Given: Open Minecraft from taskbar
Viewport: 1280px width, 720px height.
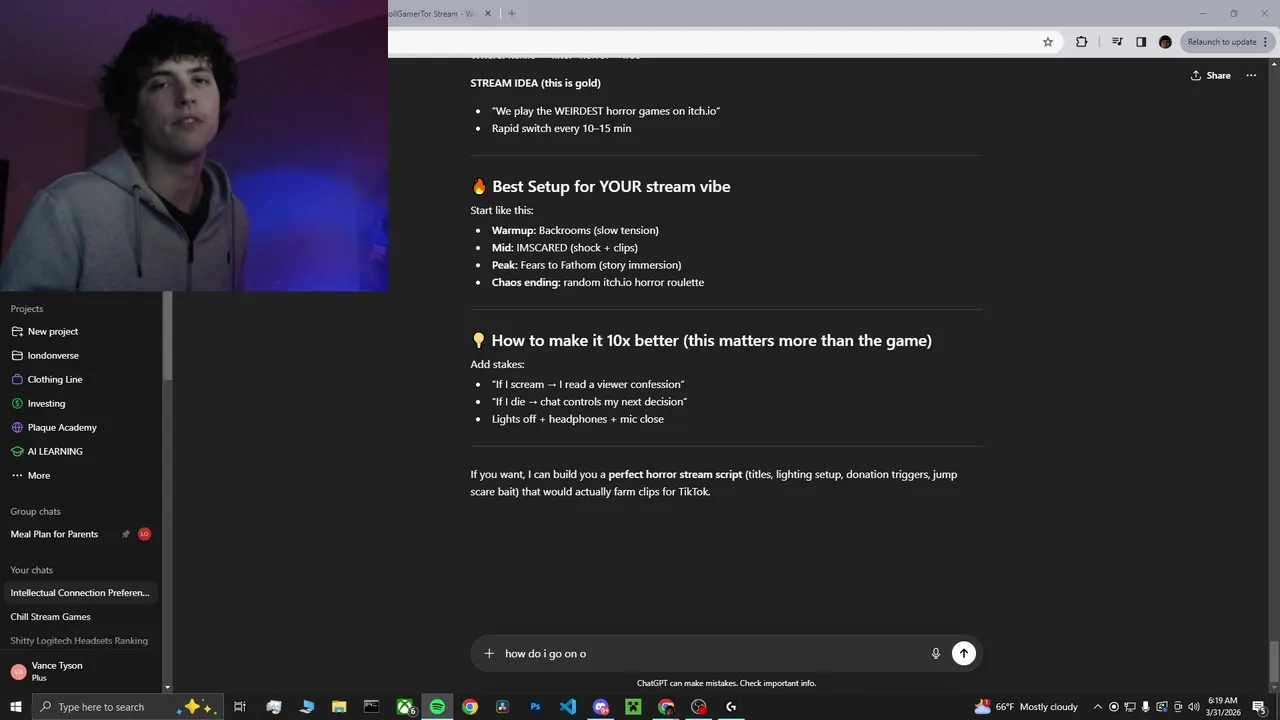Looking at the screenshot, I should [633, 707].
